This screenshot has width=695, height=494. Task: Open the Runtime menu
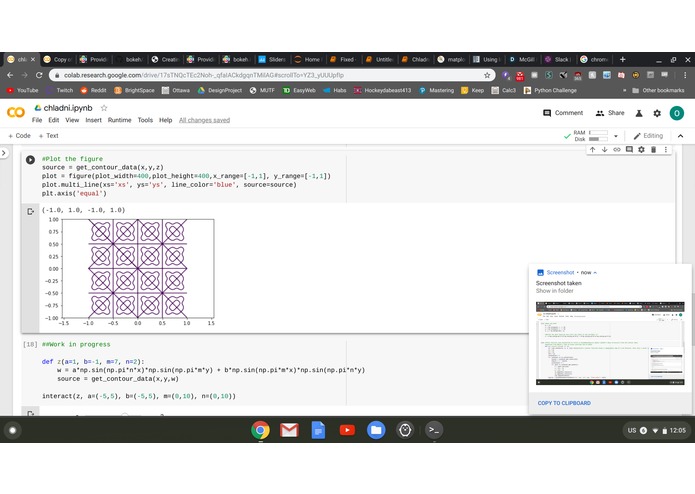119,120
